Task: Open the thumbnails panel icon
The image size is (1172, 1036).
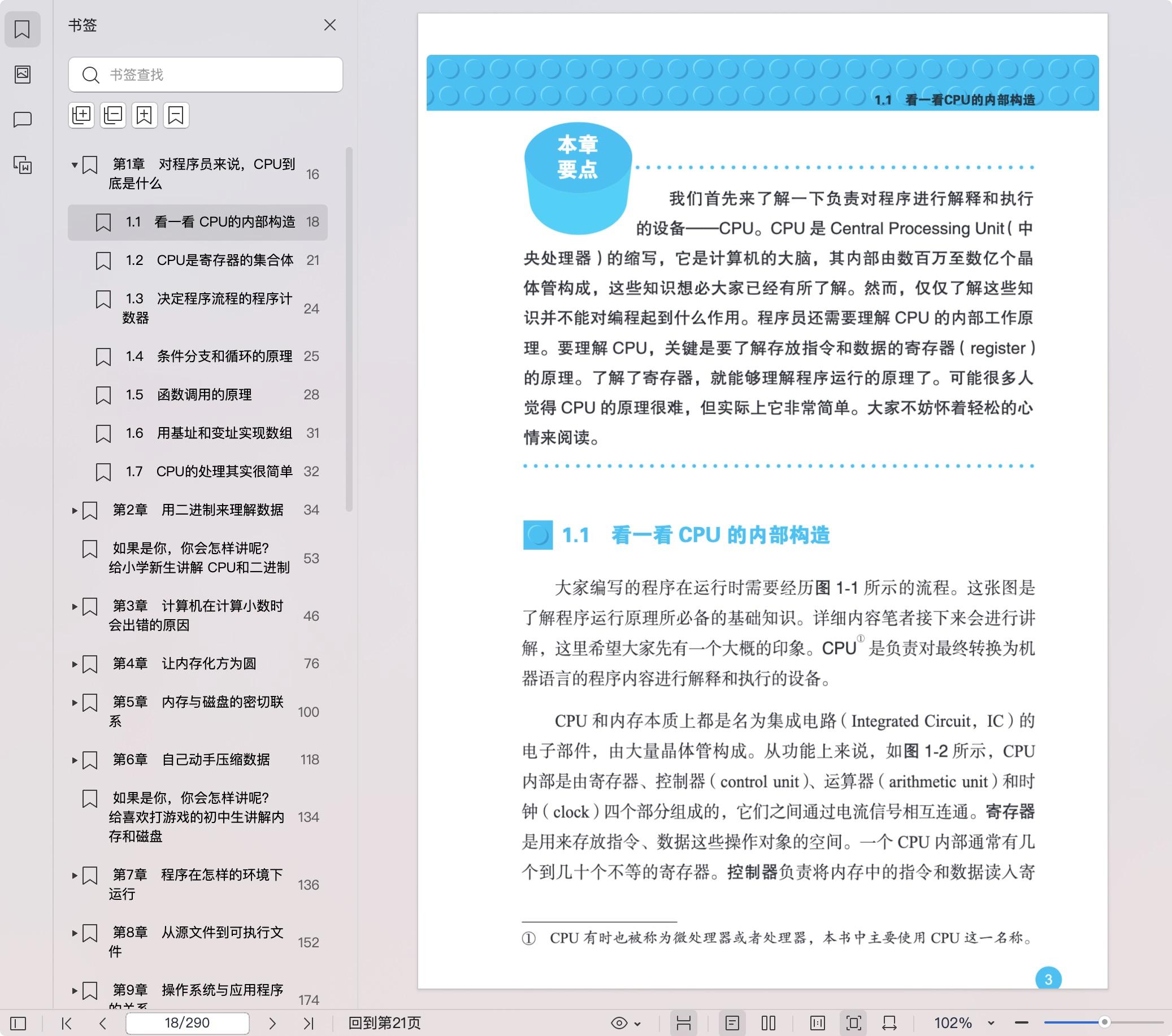Action: [23, 75]
